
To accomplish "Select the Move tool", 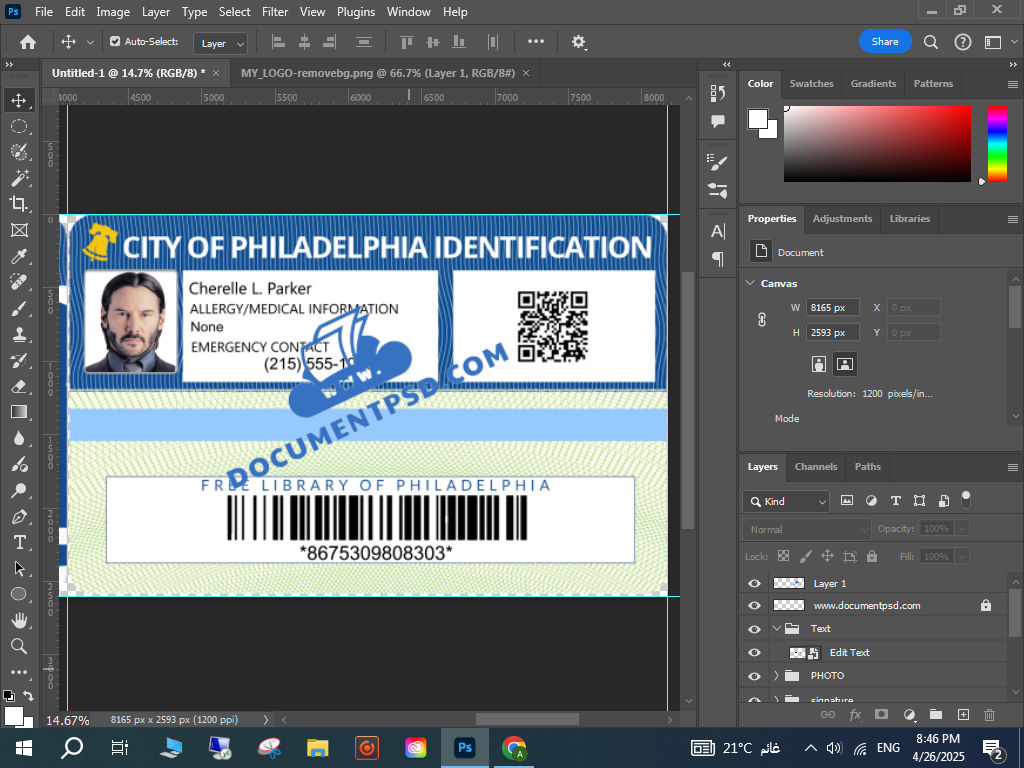I will click(19, 100).
